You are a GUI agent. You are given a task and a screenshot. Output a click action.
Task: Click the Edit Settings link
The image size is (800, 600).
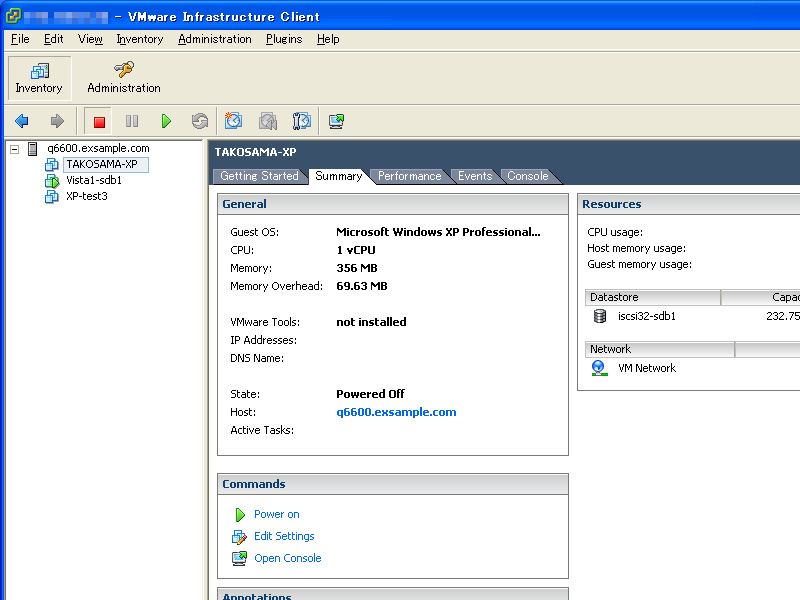[284, 536]
